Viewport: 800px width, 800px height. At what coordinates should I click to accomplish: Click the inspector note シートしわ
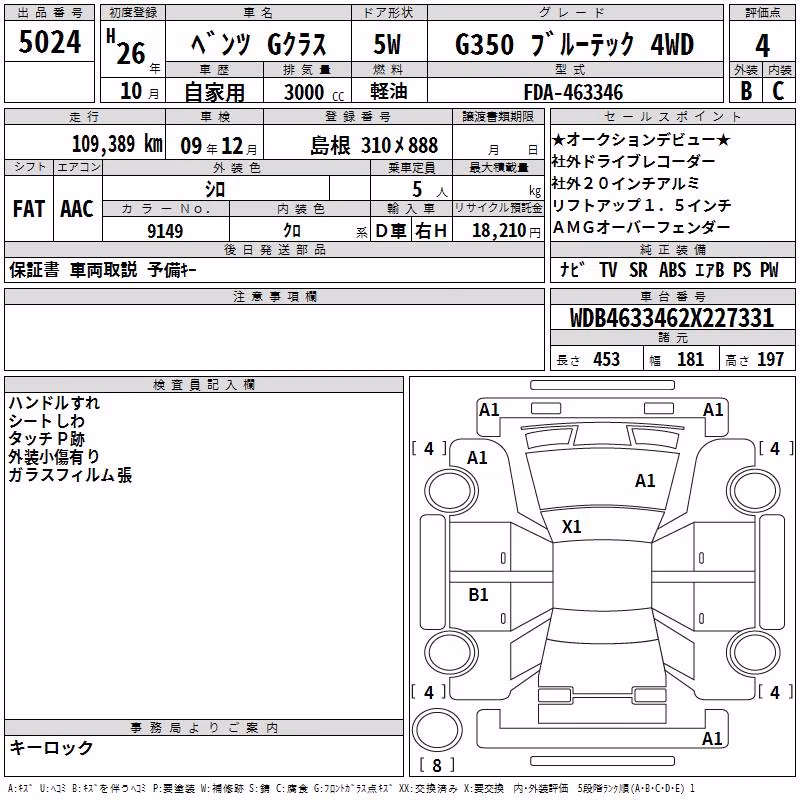tap(46, 420)
